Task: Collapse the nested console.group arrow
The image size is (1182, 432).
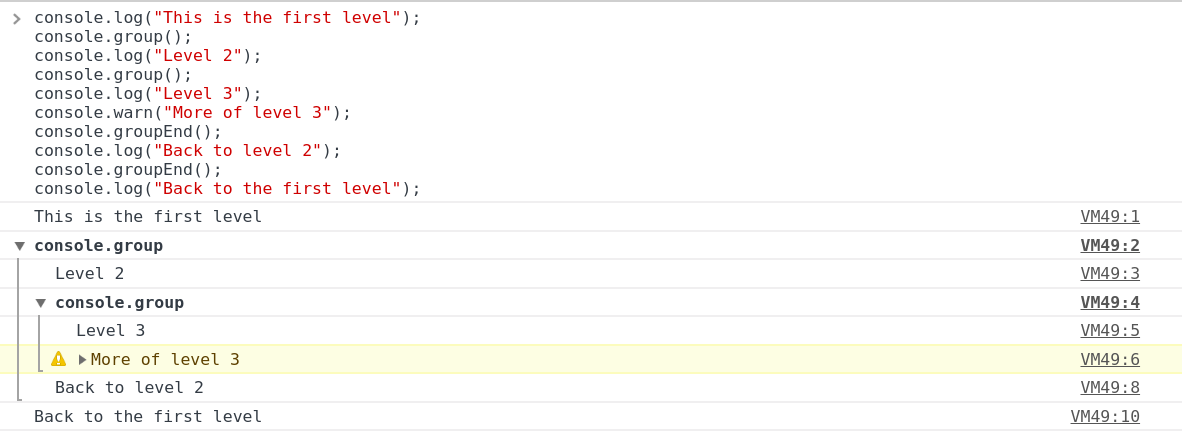Action: click(41, 303)
